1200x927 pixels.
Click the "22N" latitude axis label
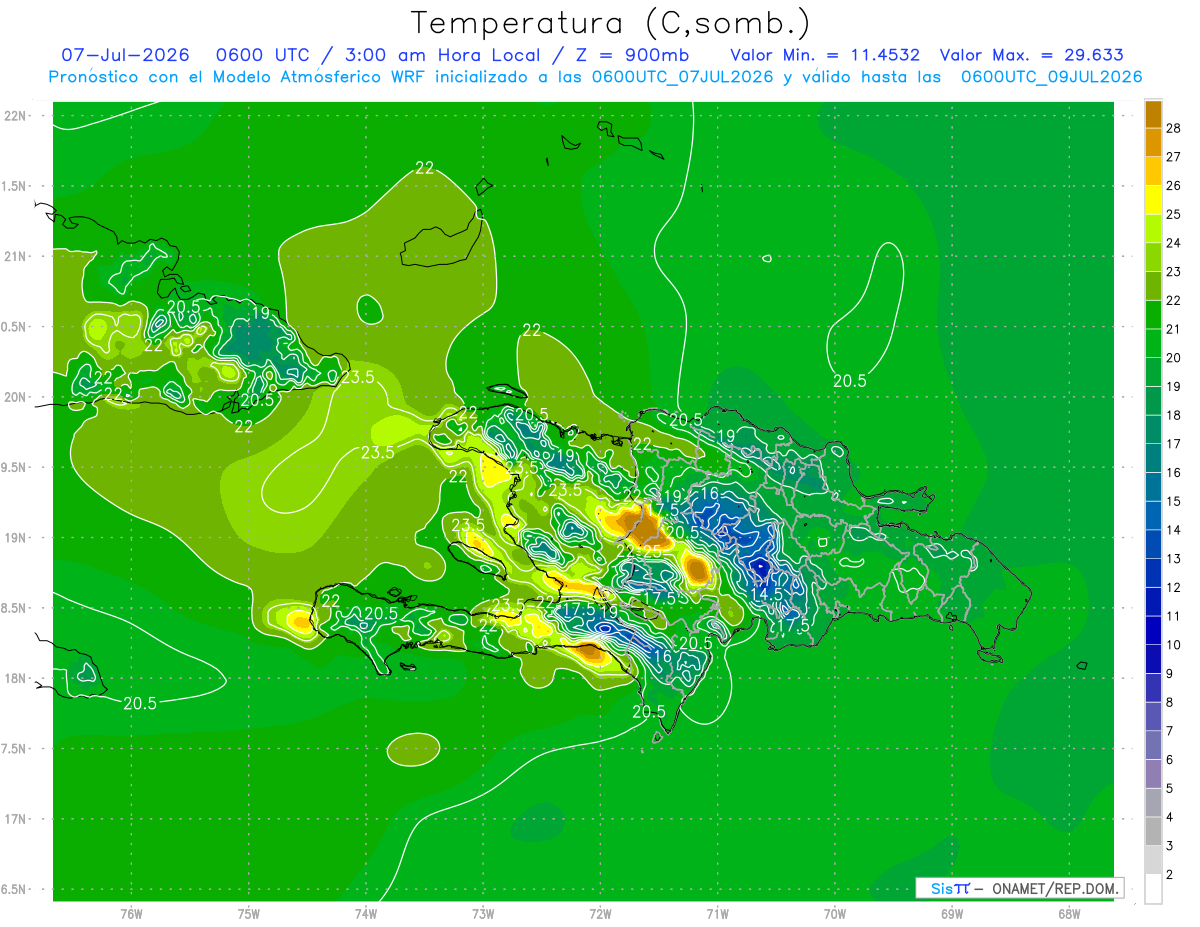[x=16, y=115]
